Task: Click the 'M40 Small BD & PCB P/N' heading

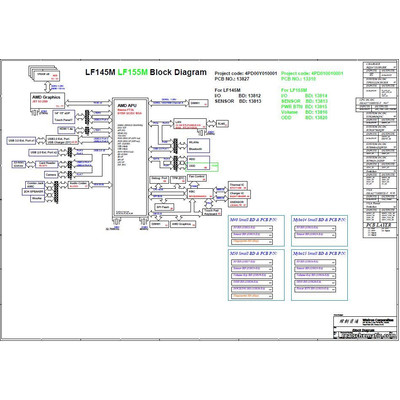Action: 254,220
